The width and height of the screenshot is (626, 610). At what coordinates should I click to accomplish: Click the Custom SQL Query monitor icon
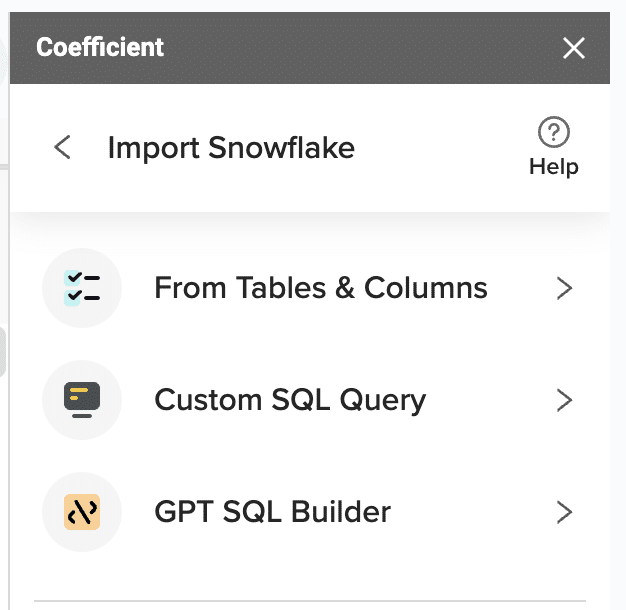(x=81, y=400)
